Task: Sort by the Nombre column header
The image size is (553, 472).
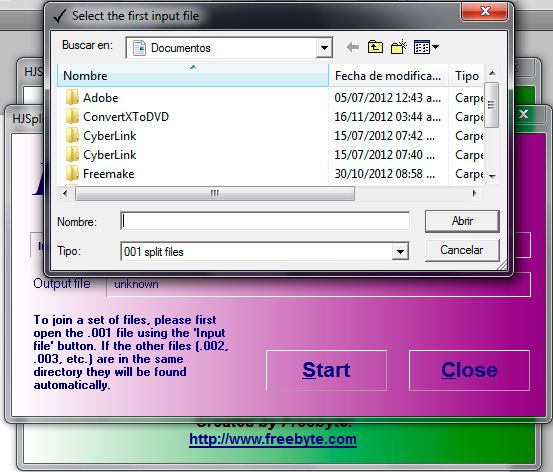Action: coord(193,75)
